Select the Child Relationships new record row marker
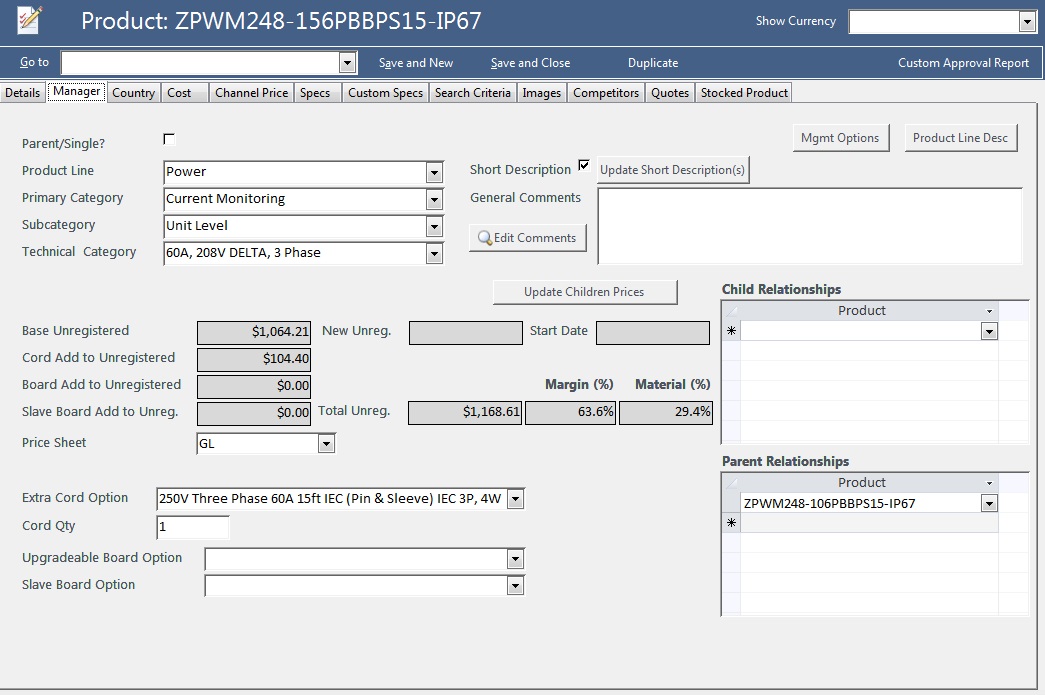The width and height of the screenshot is (1045, 695). (x=731, y=331)
